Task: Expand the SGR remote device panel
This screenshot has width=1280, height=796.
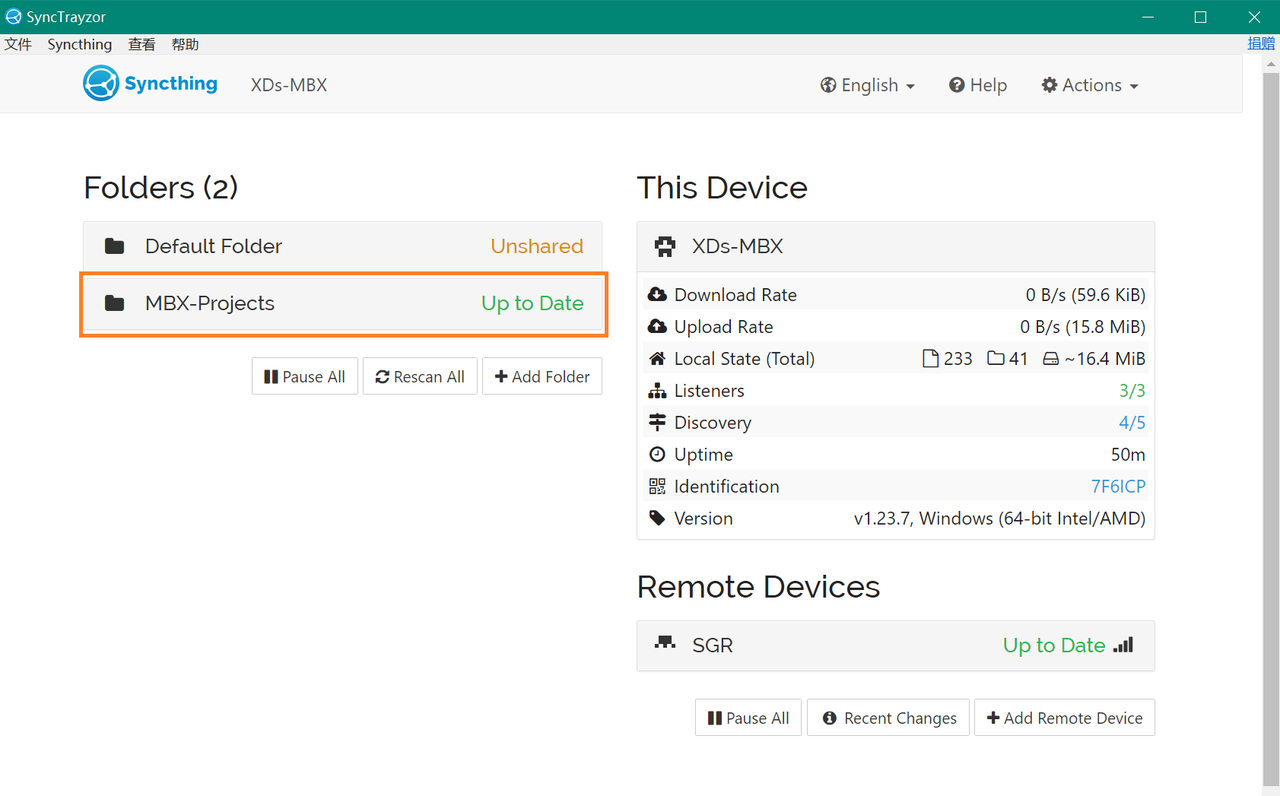Action: pyautogui.click(x=896, y=645)
